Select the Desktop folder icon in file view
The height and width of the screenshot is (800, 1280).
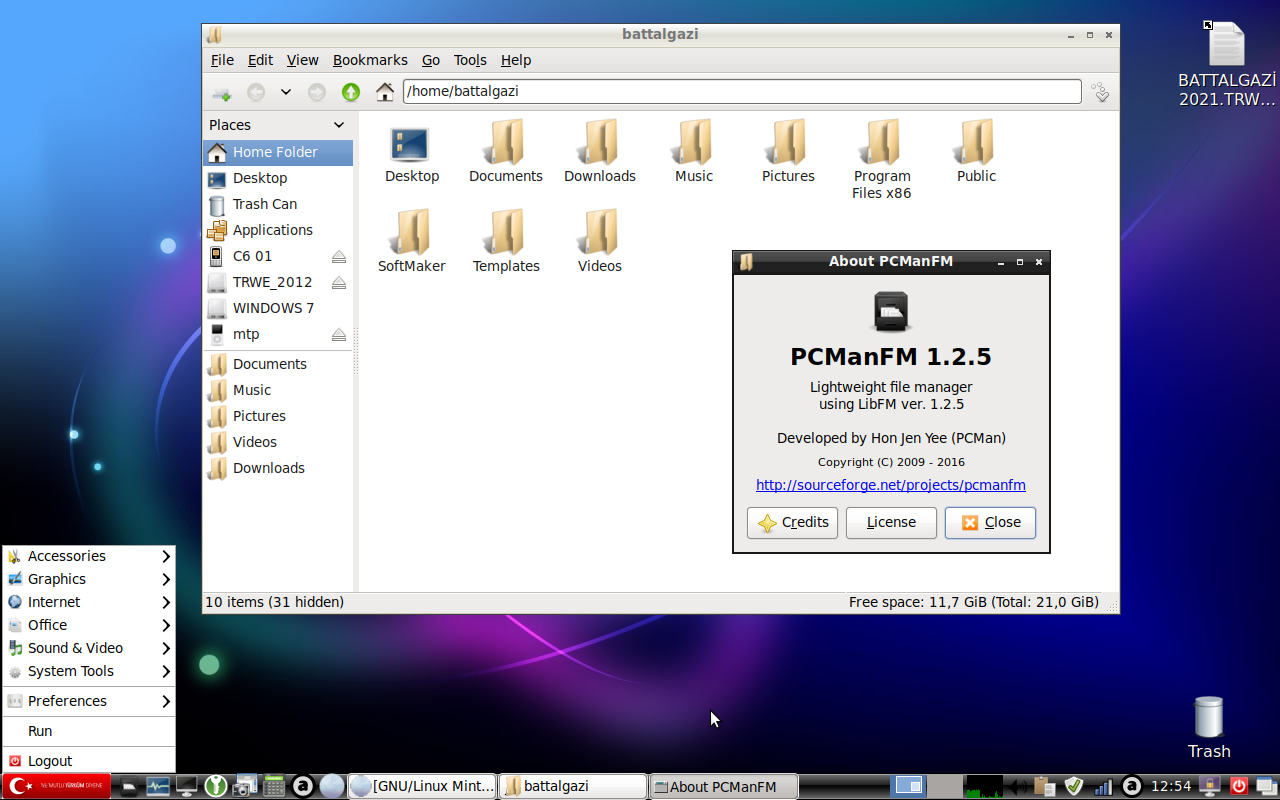click(411, 152)
